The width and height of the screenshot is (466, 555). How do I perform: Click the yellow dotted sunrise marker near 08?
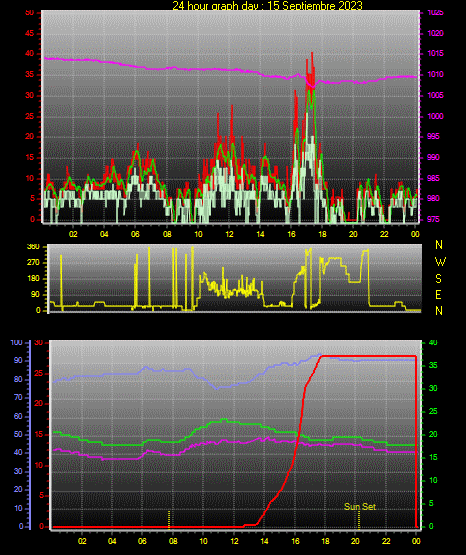point(169,520)
